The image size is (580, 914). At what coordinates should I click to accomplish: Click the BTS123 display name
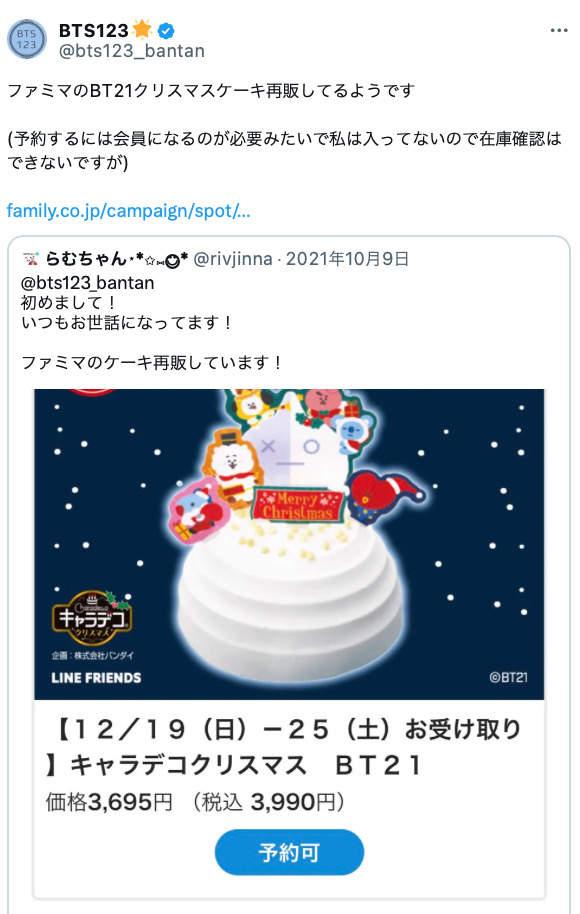(x=93, y=30)
